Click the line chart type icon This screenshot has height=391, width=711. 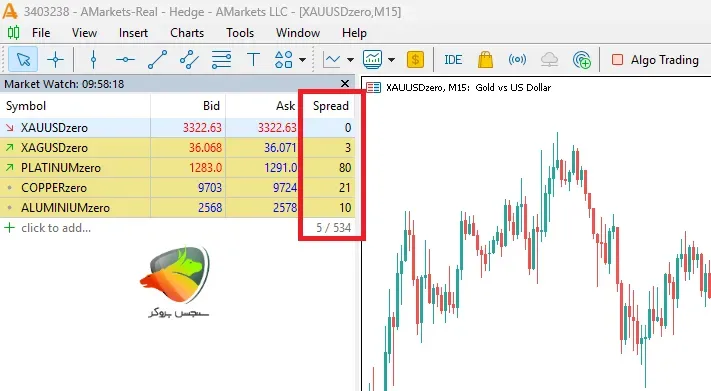pos(332,59)
